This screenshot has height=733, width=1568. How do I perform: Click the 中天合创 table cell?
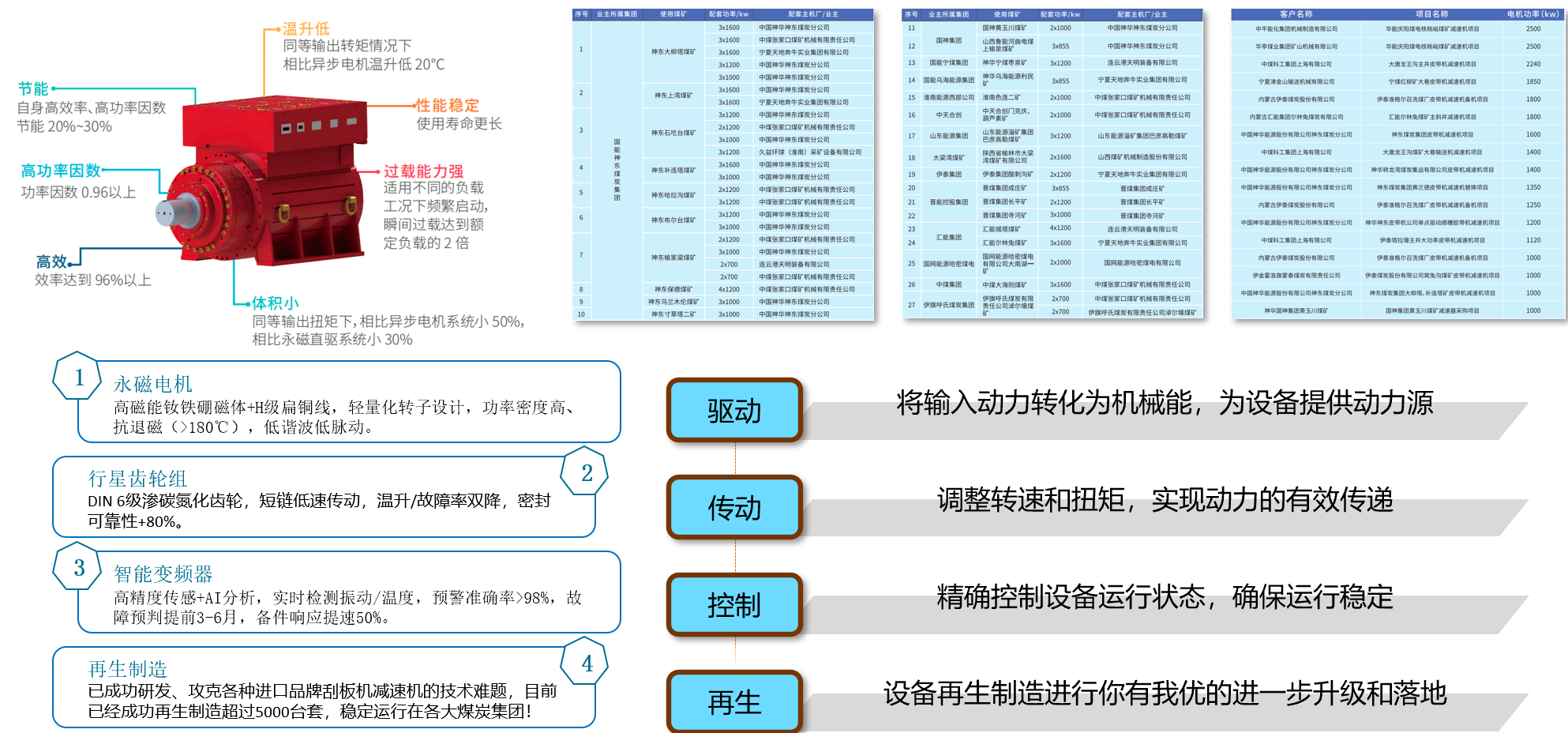tap(949, 115)
